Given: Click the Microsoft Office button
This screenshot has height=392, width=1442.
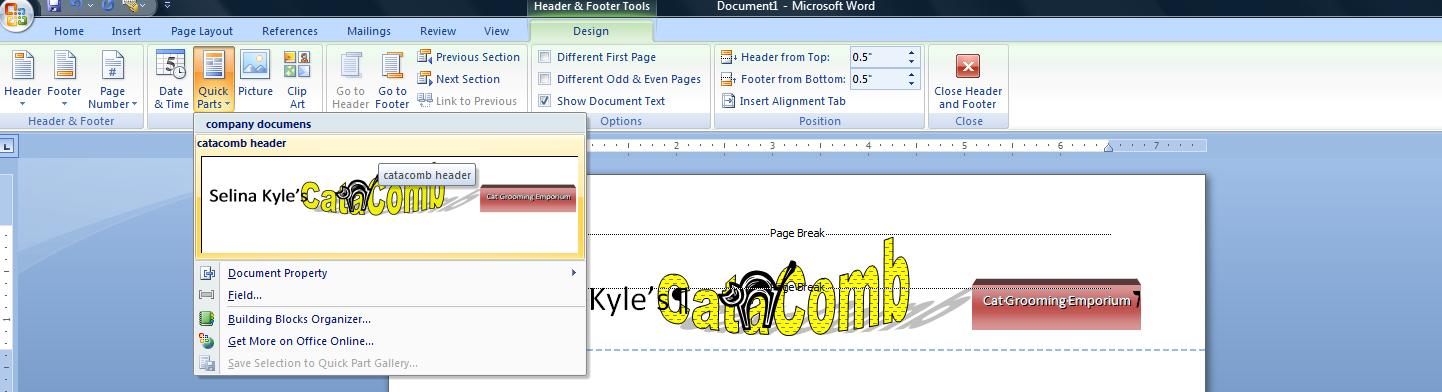Looking at the screenshot, I should [x=16, y=14].
